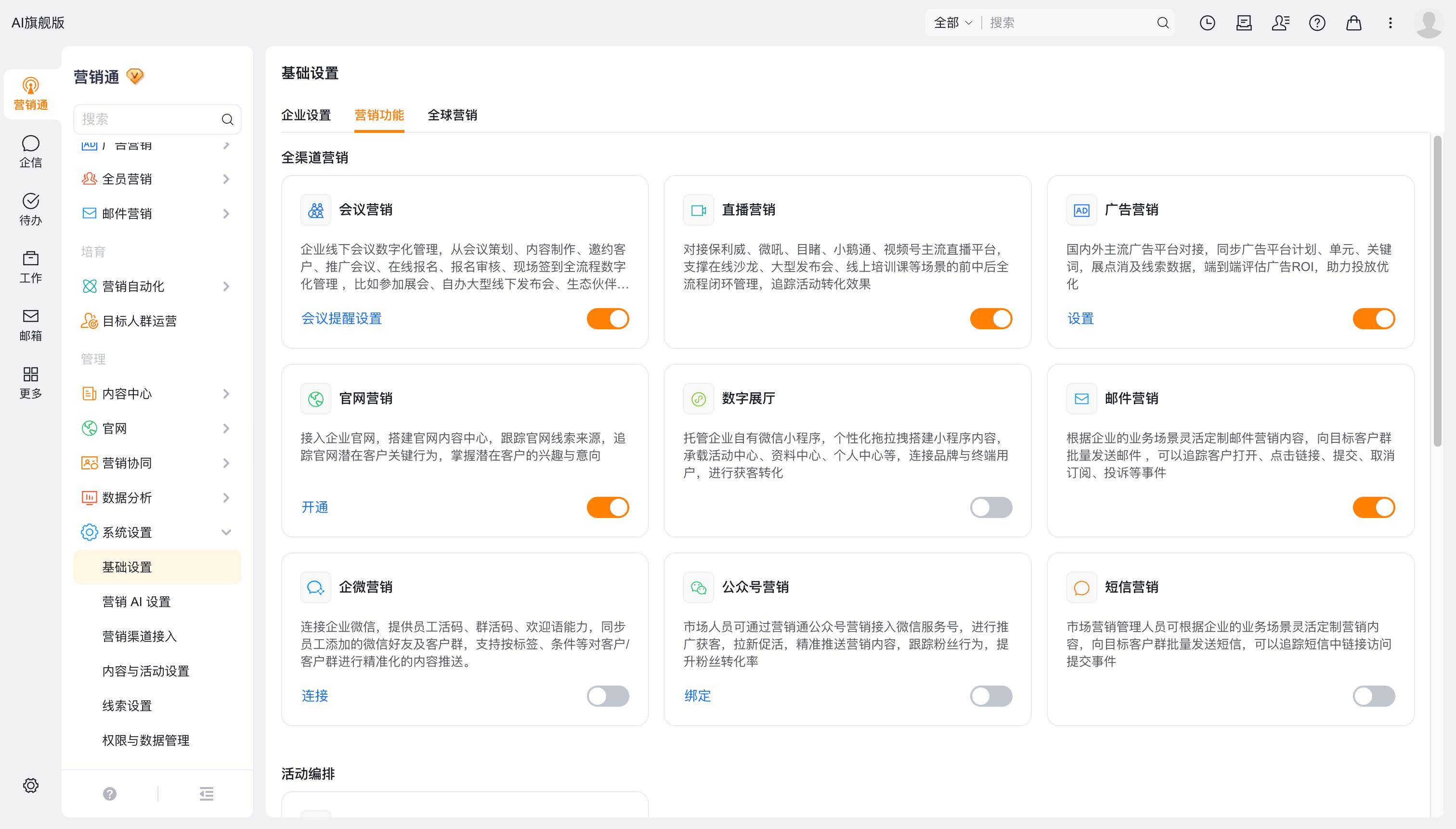
Task: Switch to the 企业设置 tab
Action: coord(306,115)
